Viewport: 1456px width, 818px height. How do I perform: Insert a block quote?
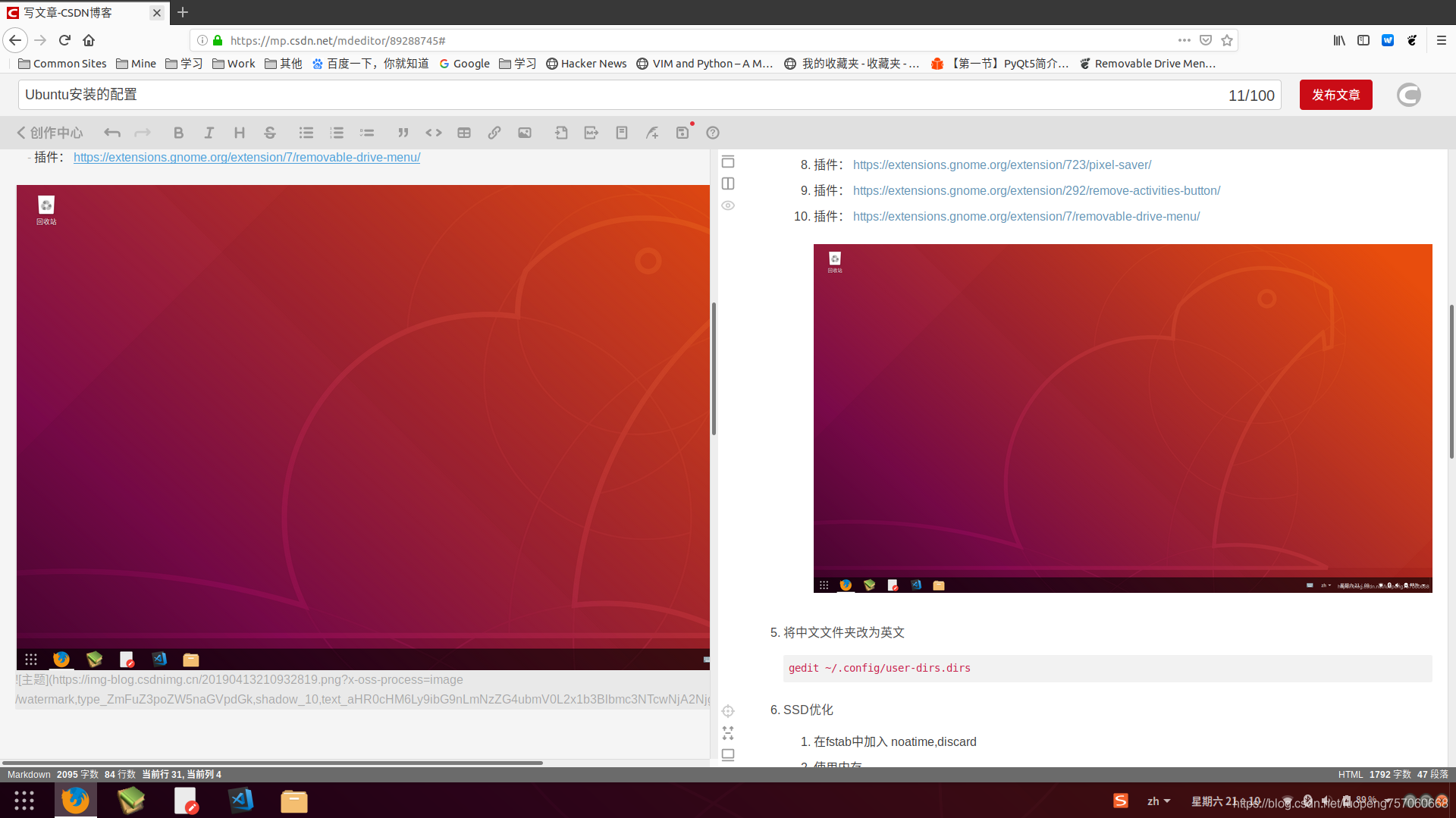tap(403, 133)
